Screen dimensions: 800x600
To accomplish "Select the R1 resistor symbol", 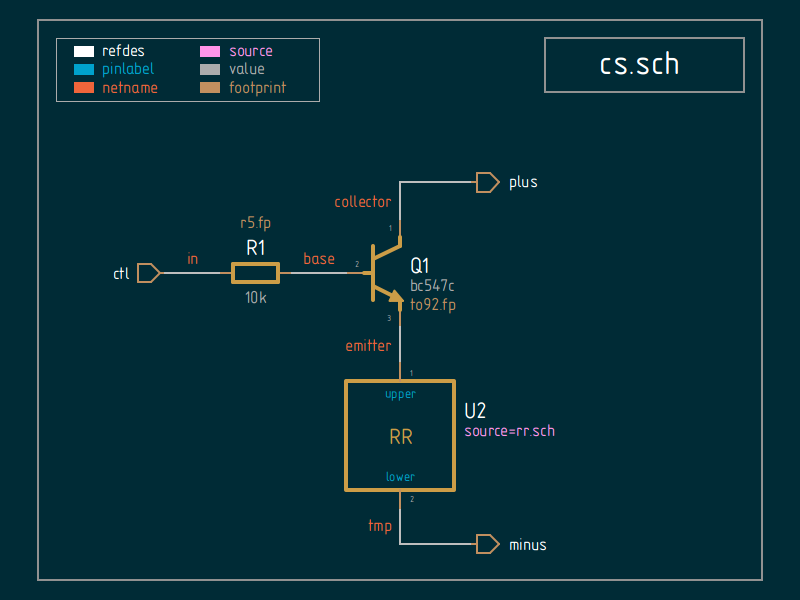I will (256, 272).
